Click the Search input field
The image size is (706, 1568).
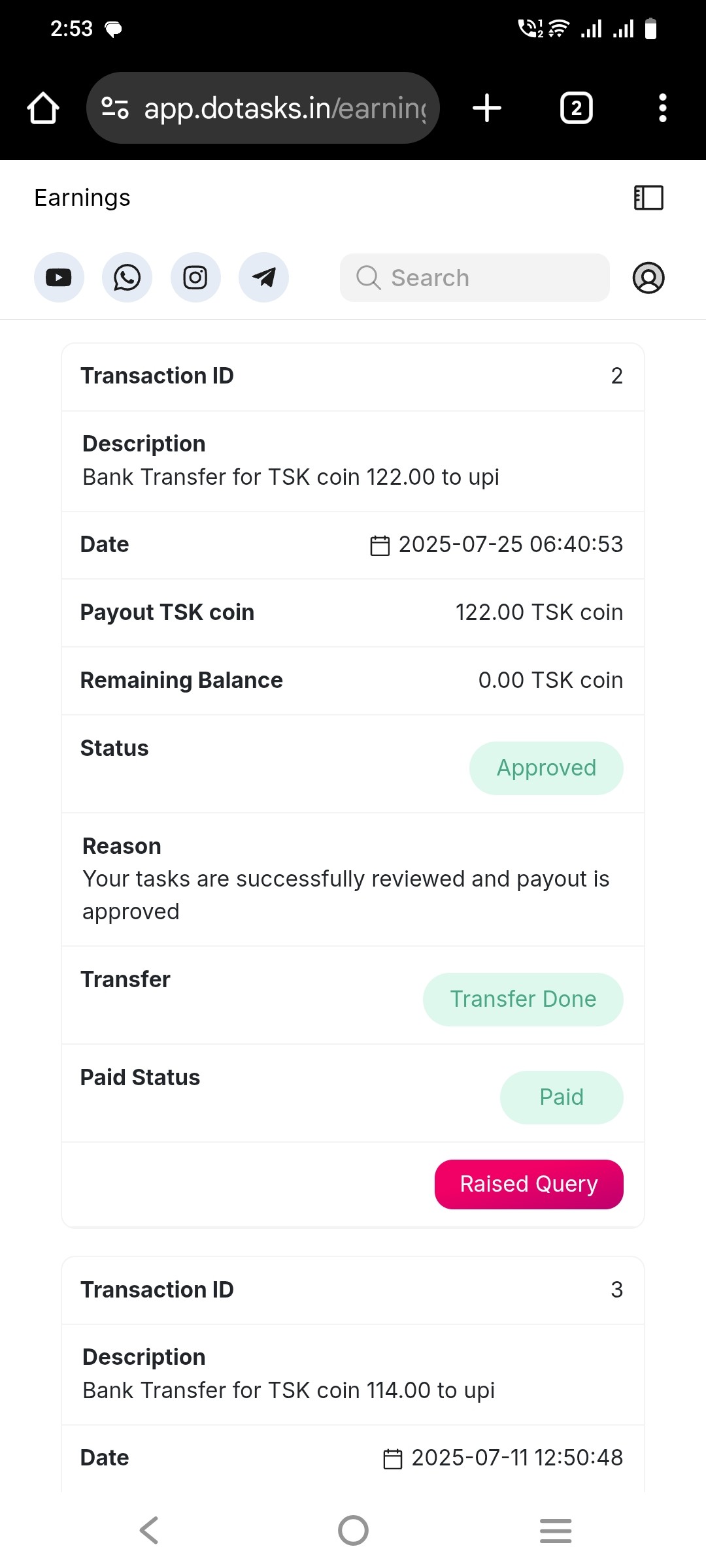pos(475,278)
